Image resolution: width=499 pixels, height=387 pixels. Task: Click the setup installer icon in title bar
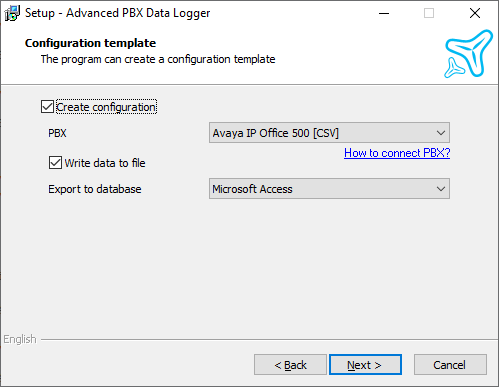[12, 13]
